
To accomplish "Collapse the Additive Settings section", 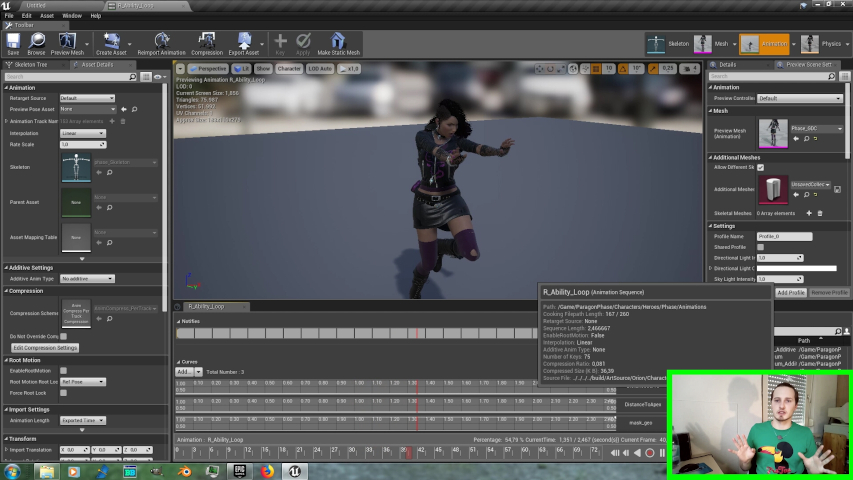I will pyautogui.click(x=7, y=268).
